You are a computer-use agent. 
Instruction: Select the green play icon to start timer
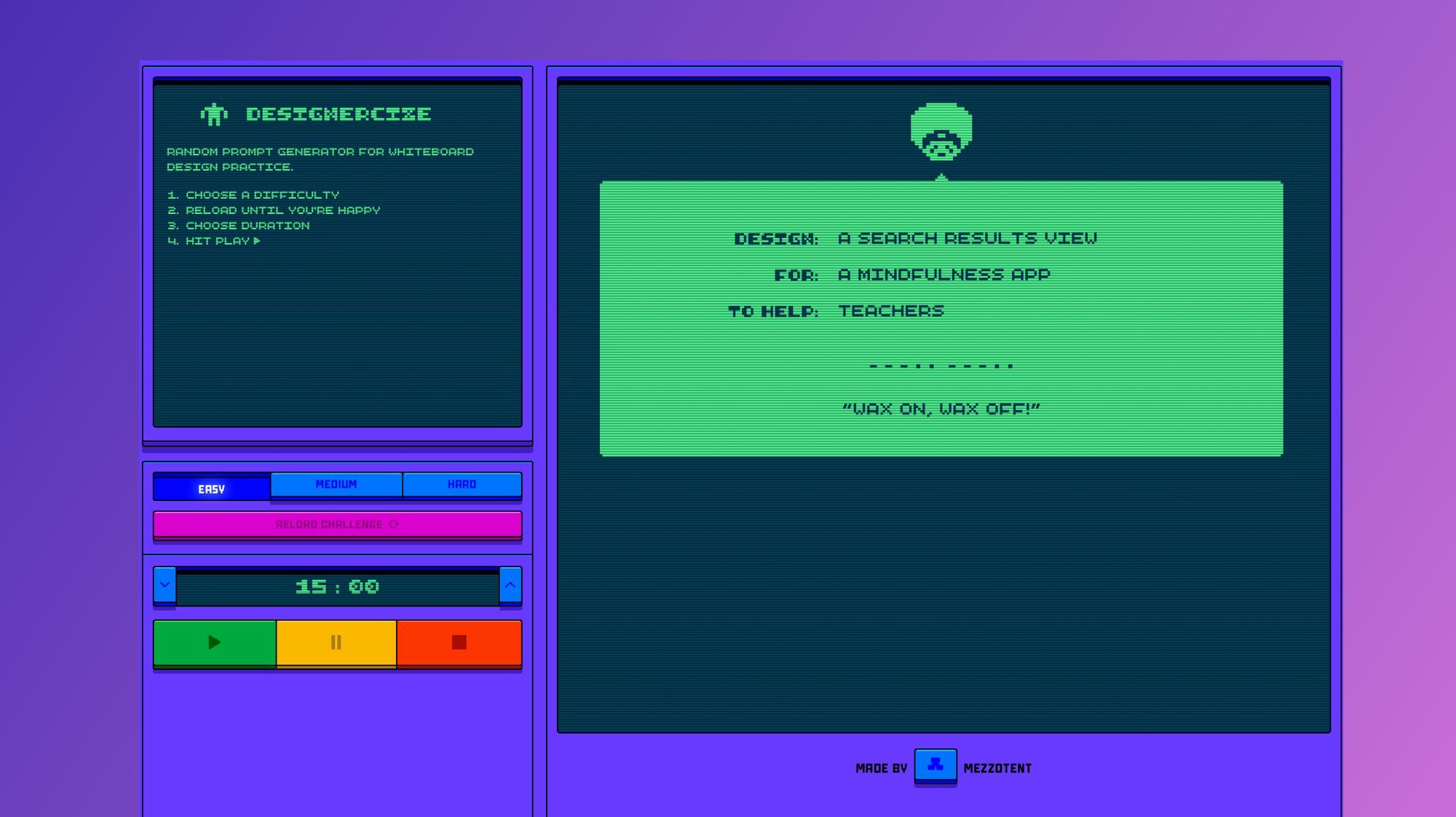[x=213, y=642]
